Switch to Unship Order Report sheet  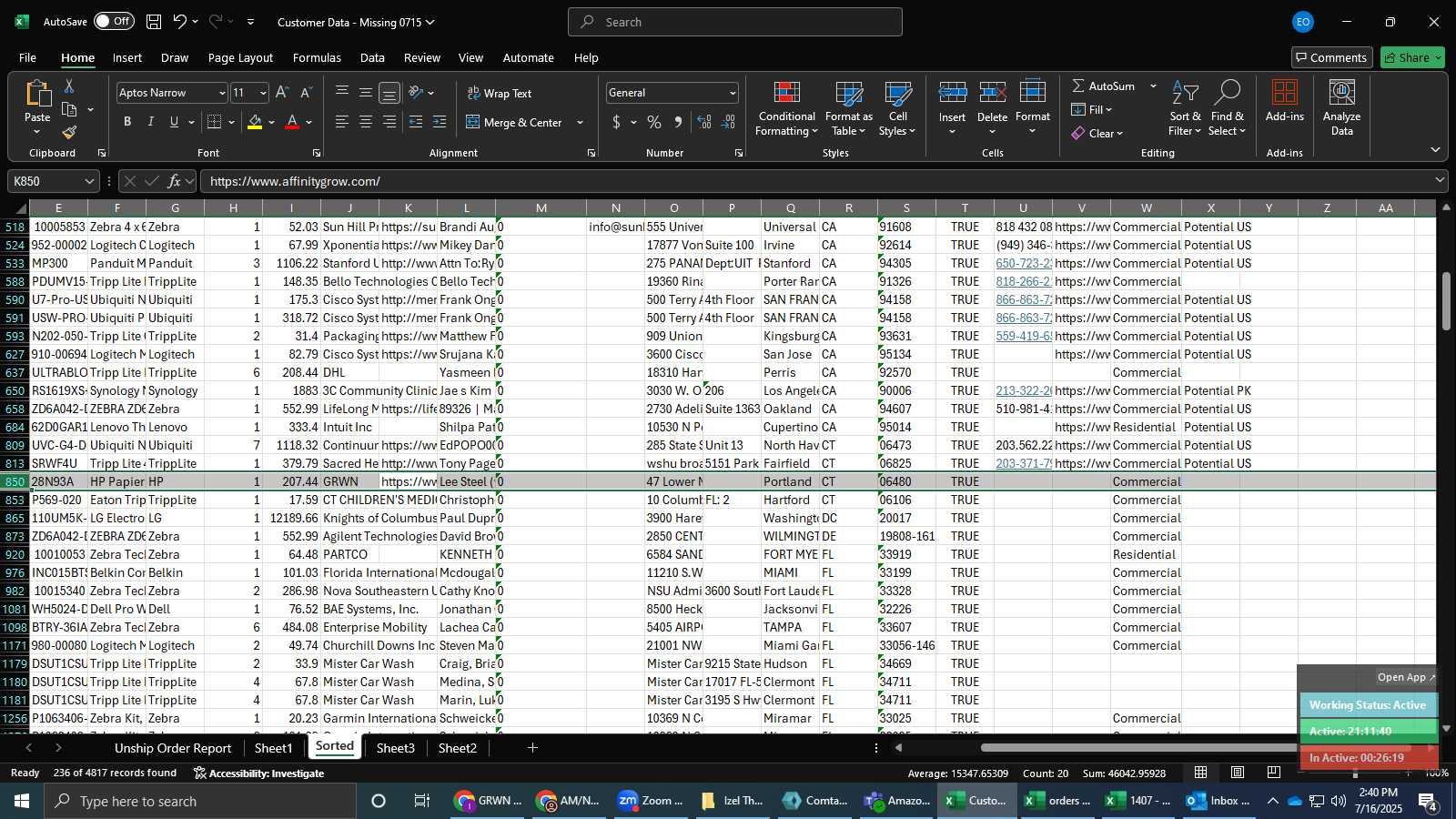pyautogui.click(x=173, y=748)
